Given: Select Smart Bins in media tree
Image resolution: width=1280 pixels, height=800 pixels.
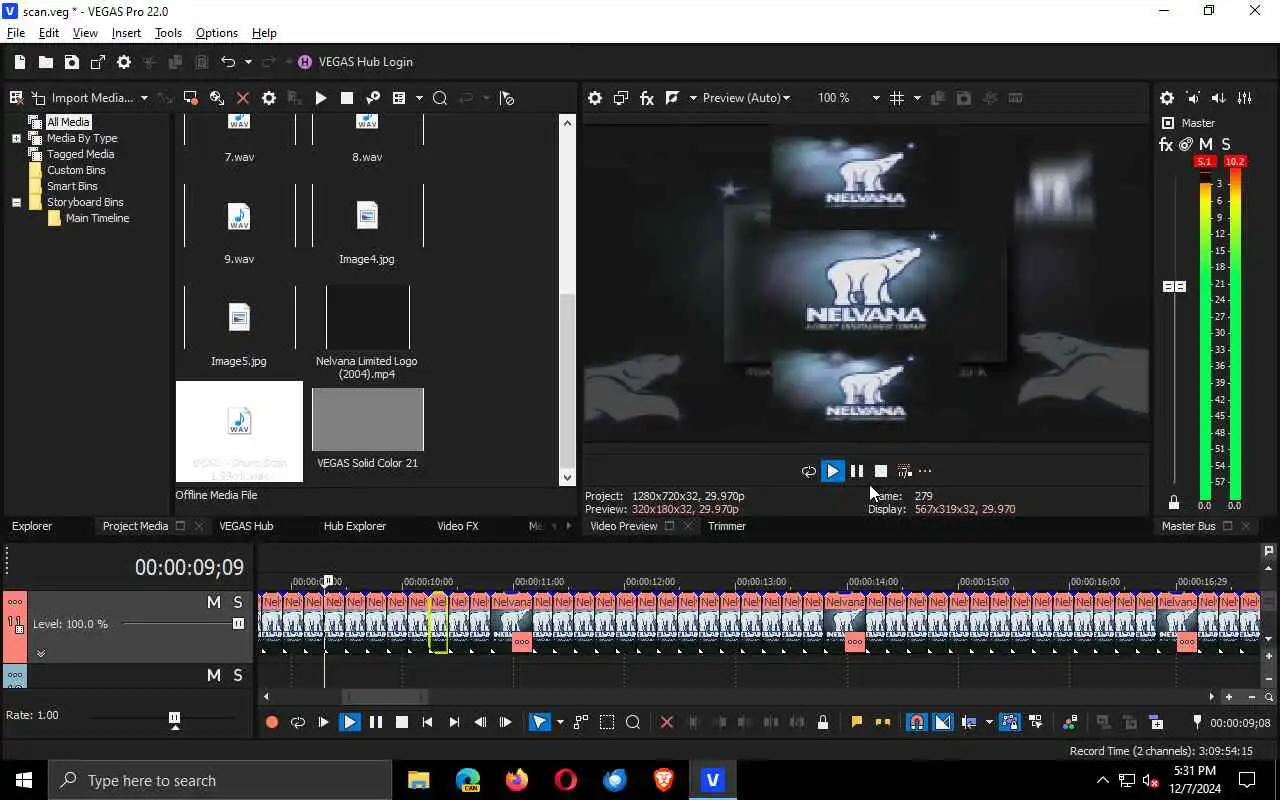Looking at the screenshot, I should pos(72,186).
